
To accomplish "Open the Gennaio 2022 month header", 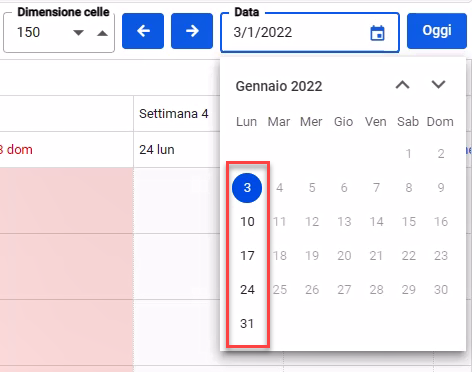I will click(279, 86).
